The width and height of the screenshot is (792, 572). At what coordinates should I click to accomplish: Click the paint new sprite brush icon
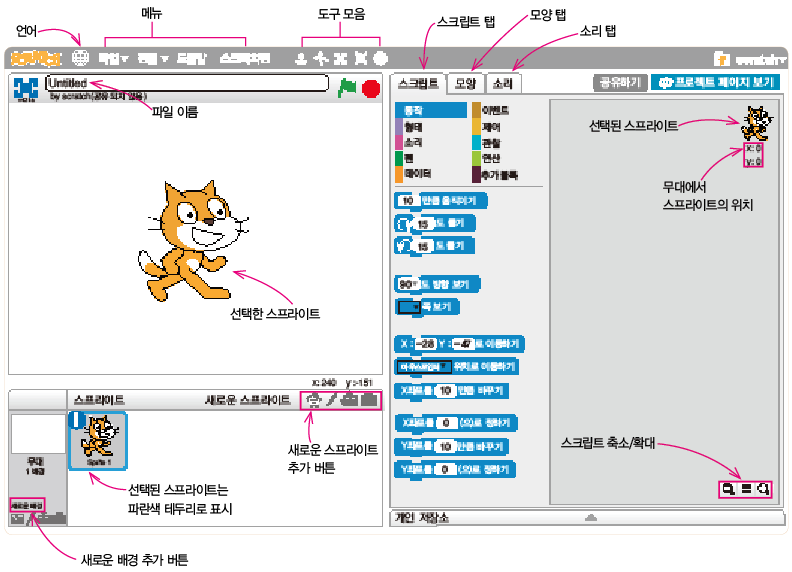pos(331,400)
